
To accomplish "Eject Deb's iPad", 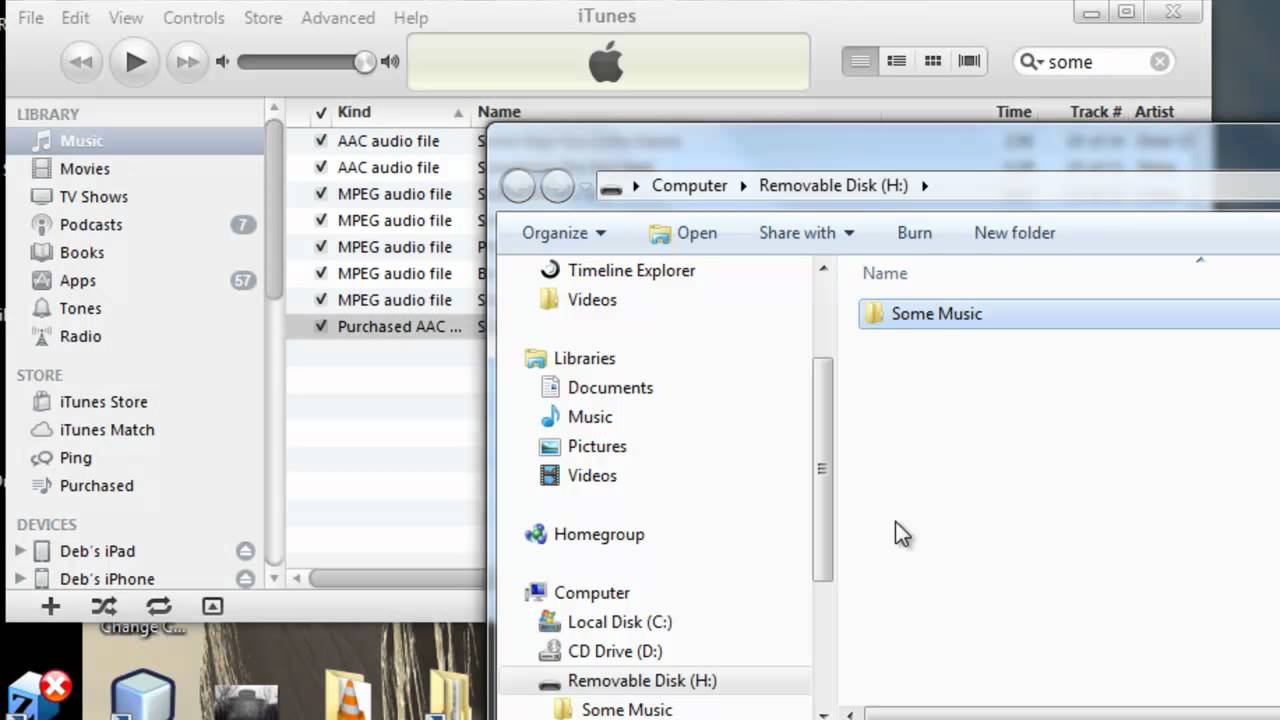I will coord(245,551).
